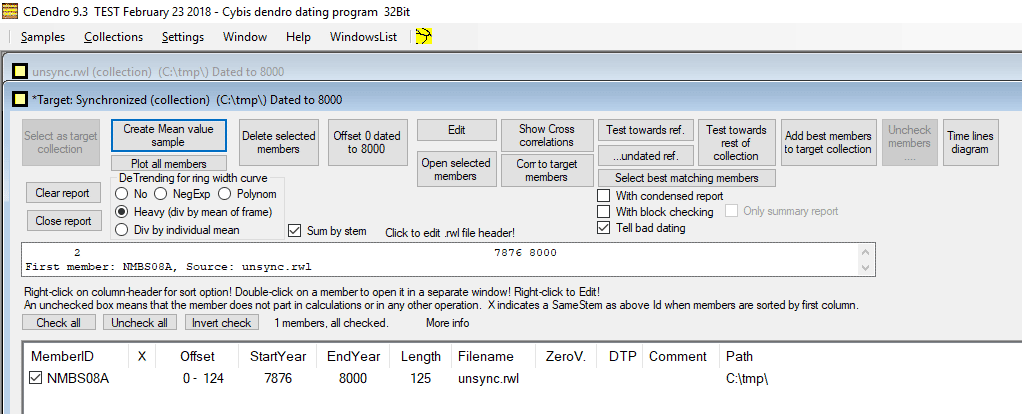
Task: Select the Polynom detrending option
Action: click(x=224, y=194)
